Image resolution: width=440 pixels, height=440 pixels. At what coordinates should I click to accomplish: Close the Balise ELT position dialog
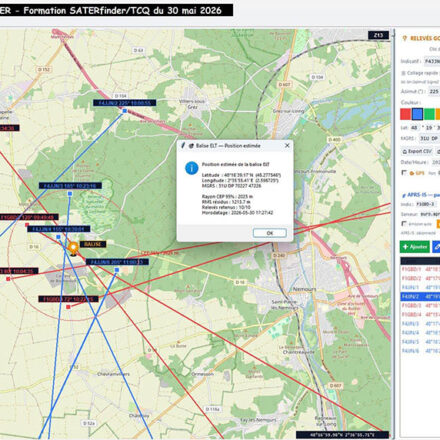[x=287, y=146]
